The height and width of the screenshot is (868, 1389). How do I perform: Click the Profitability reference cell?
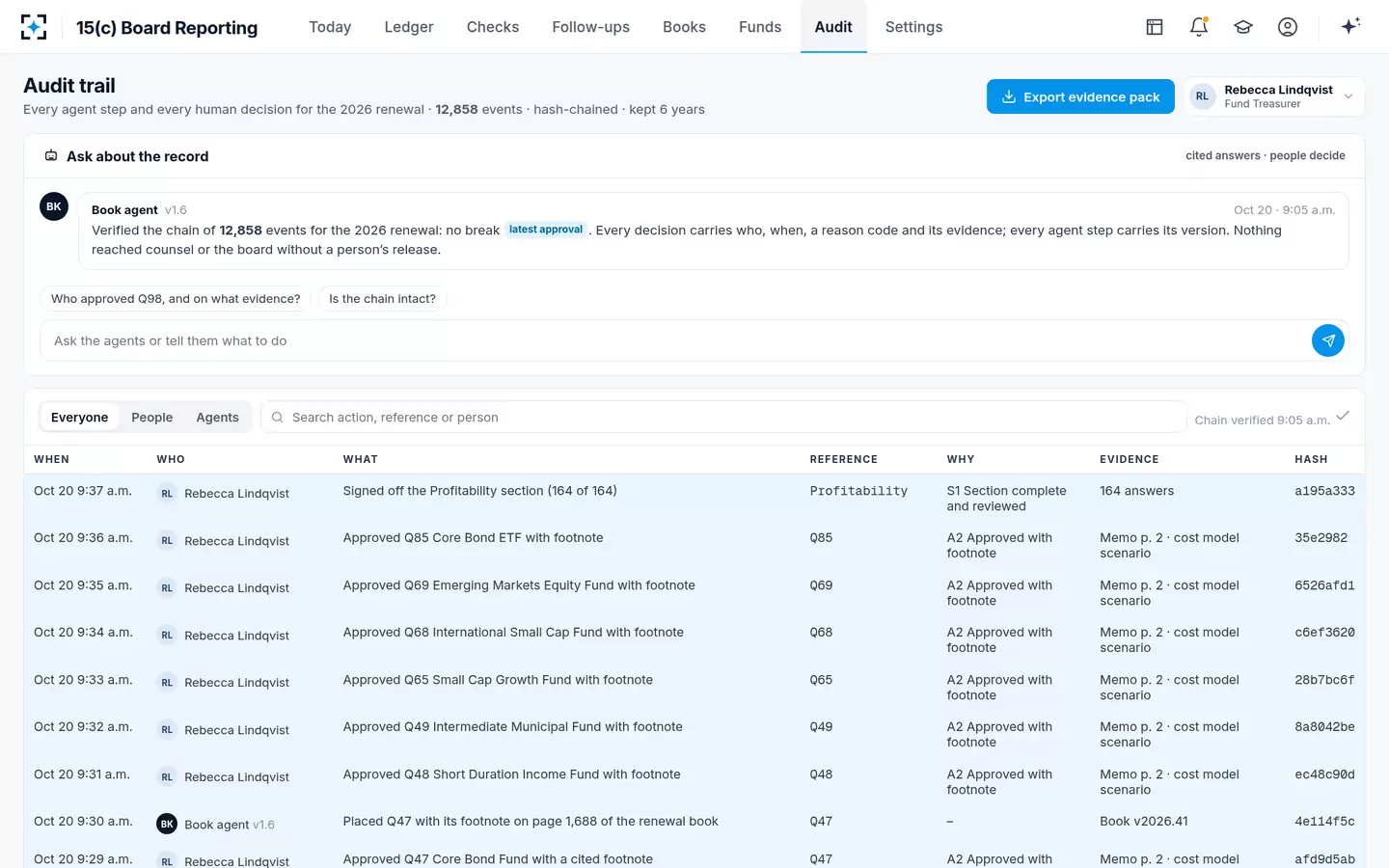click(858, 491)
